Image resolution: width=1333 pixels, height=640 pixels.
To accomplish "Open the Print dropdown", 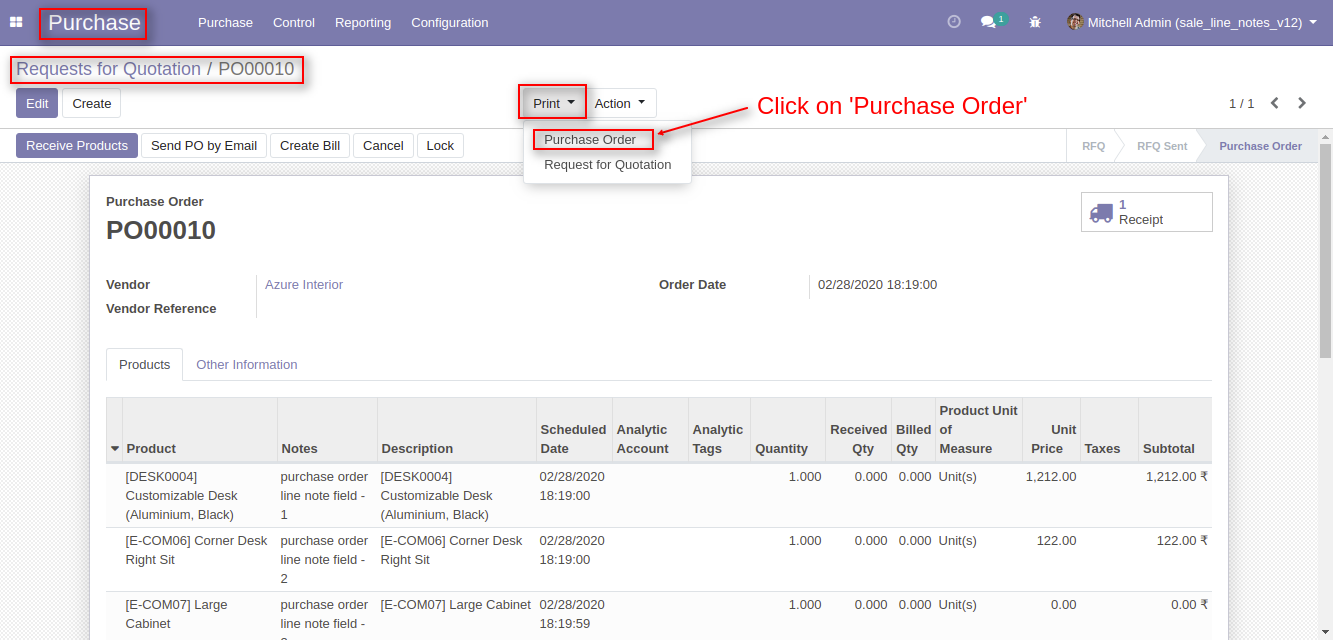I will (551, 102).
